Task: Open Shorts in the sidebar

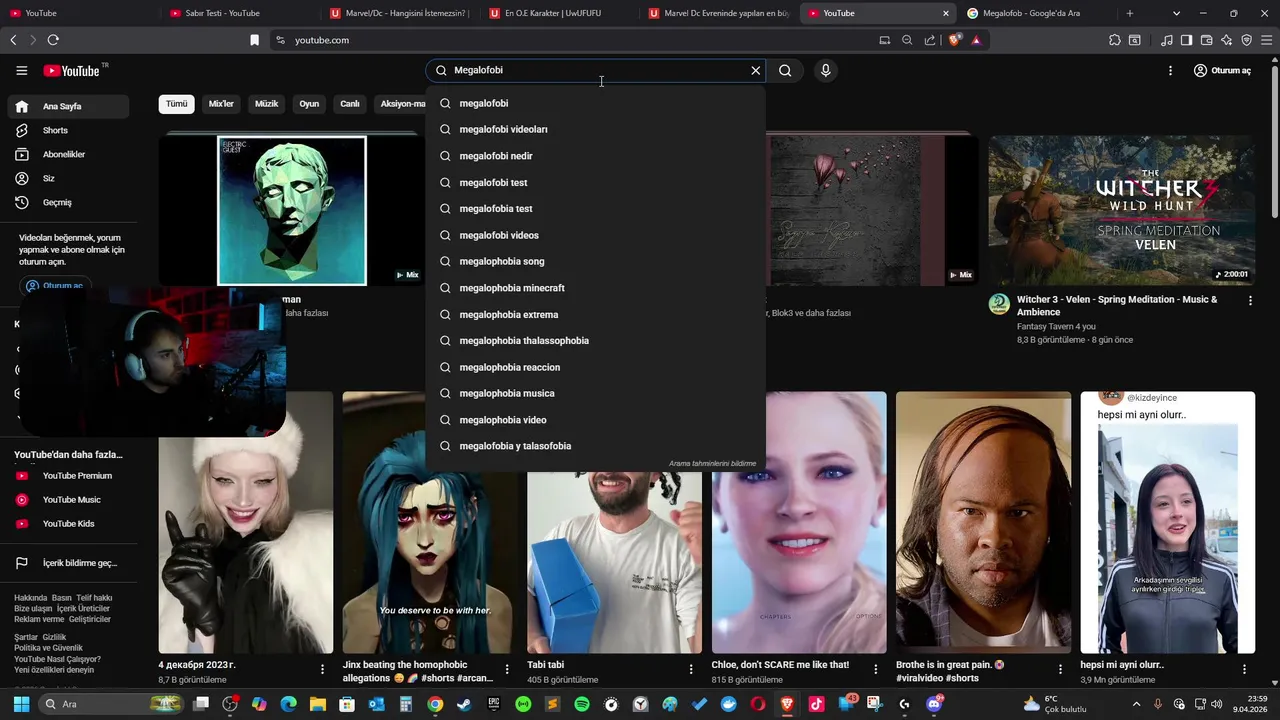Action: (x=68, y=130)
